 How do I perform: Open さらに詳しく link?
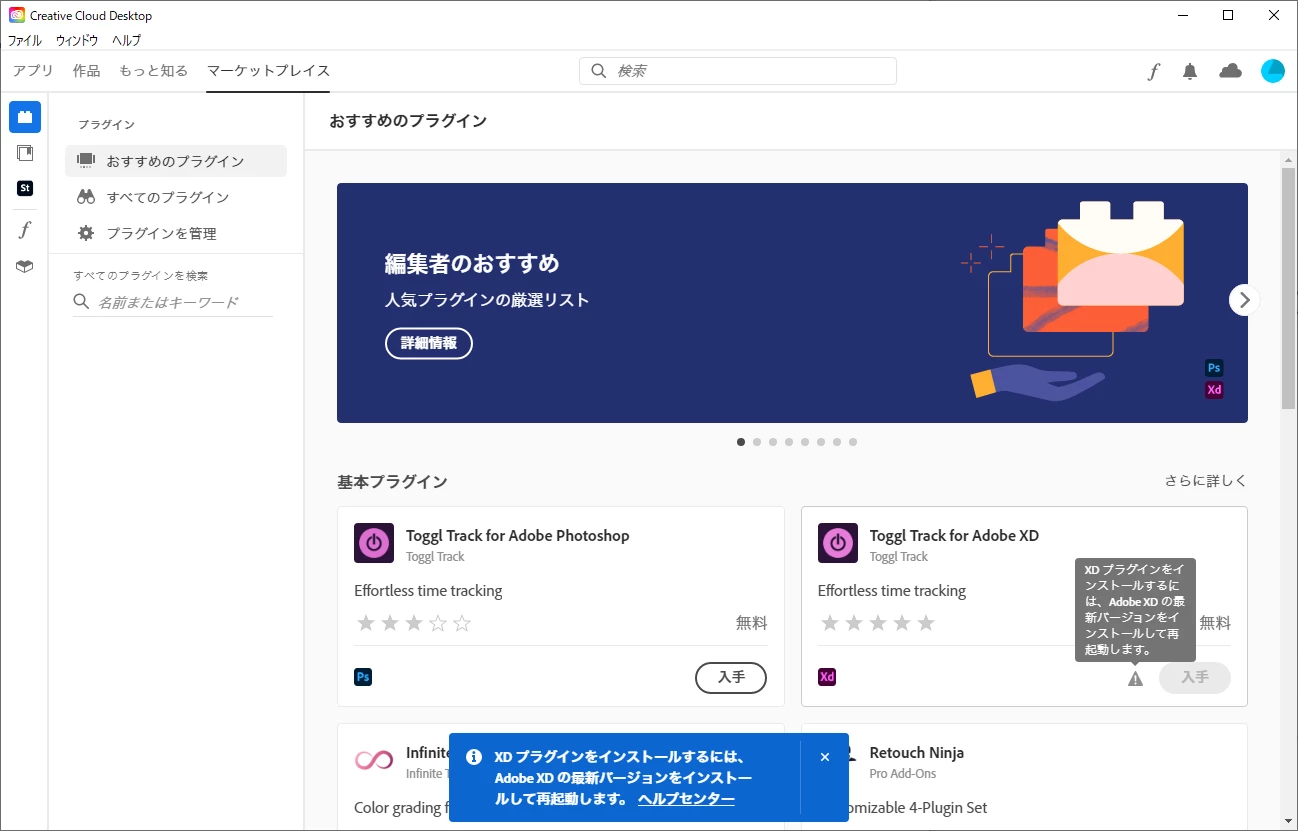click(1206, 481)
